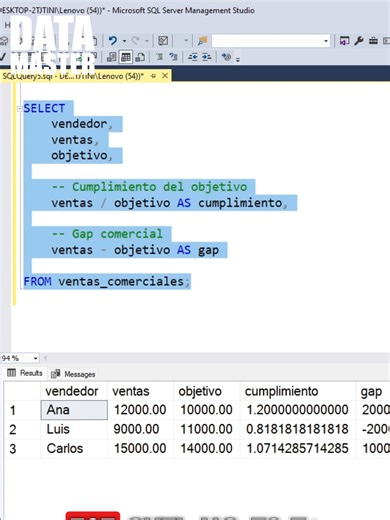
Task: Click the cumplimiento column header
Action: [297, 391]
